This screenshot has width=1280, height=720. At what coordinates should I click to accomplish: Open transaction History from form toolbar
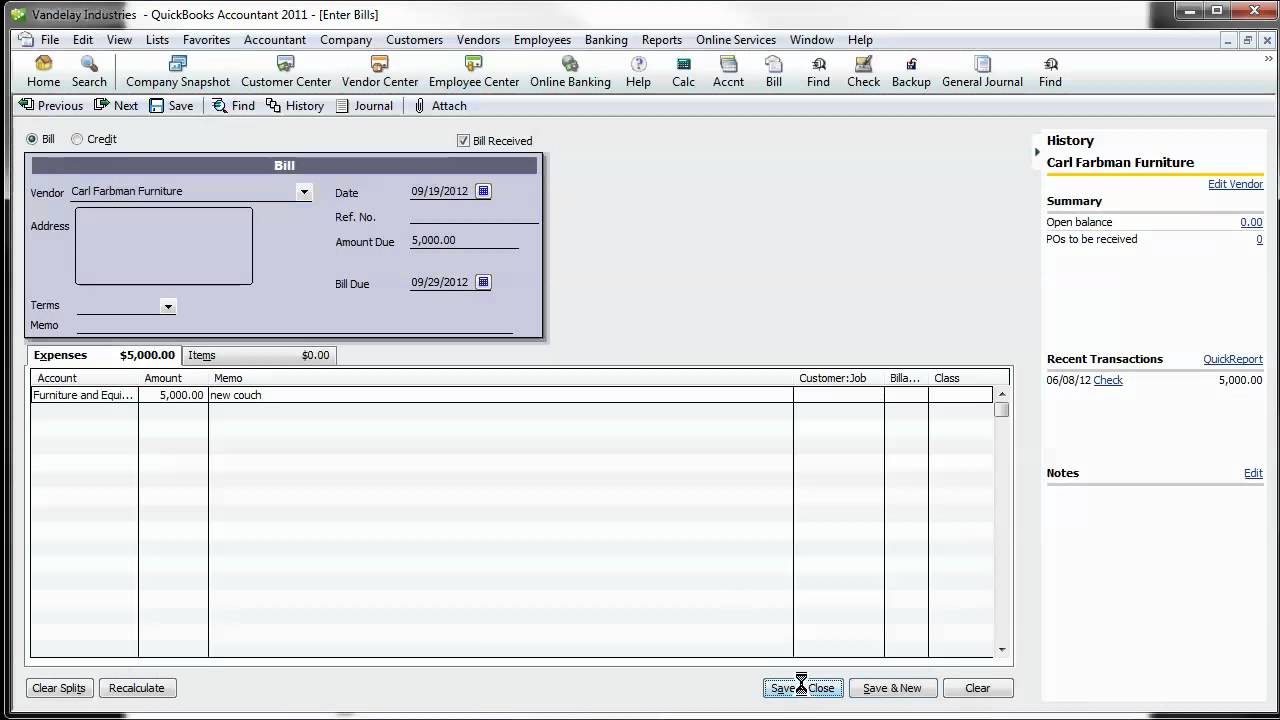295,105
